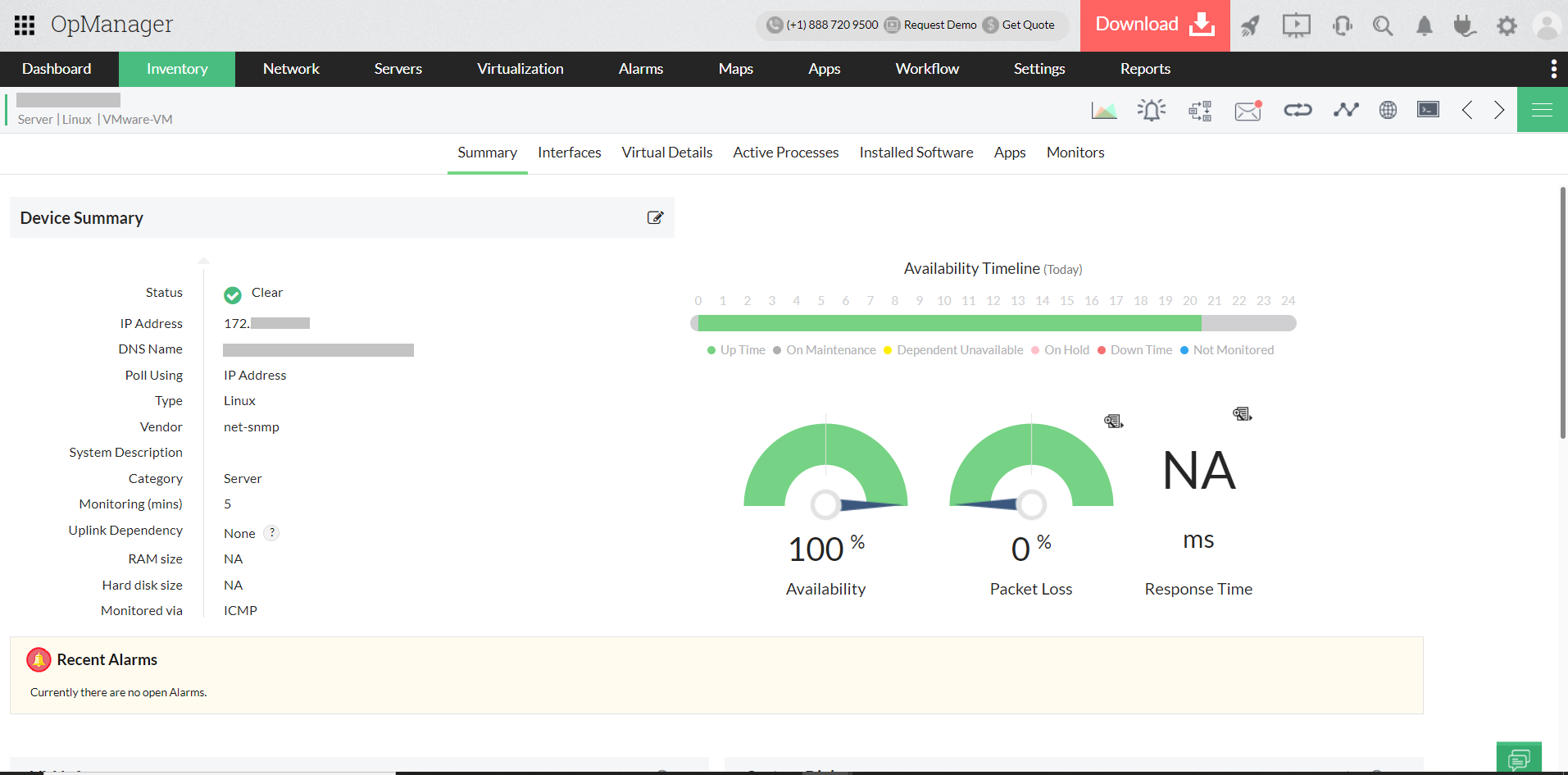Open the mail notification envelope icon
Image resolution: width=1568 pixels, height=775 pixels.
1248,111
